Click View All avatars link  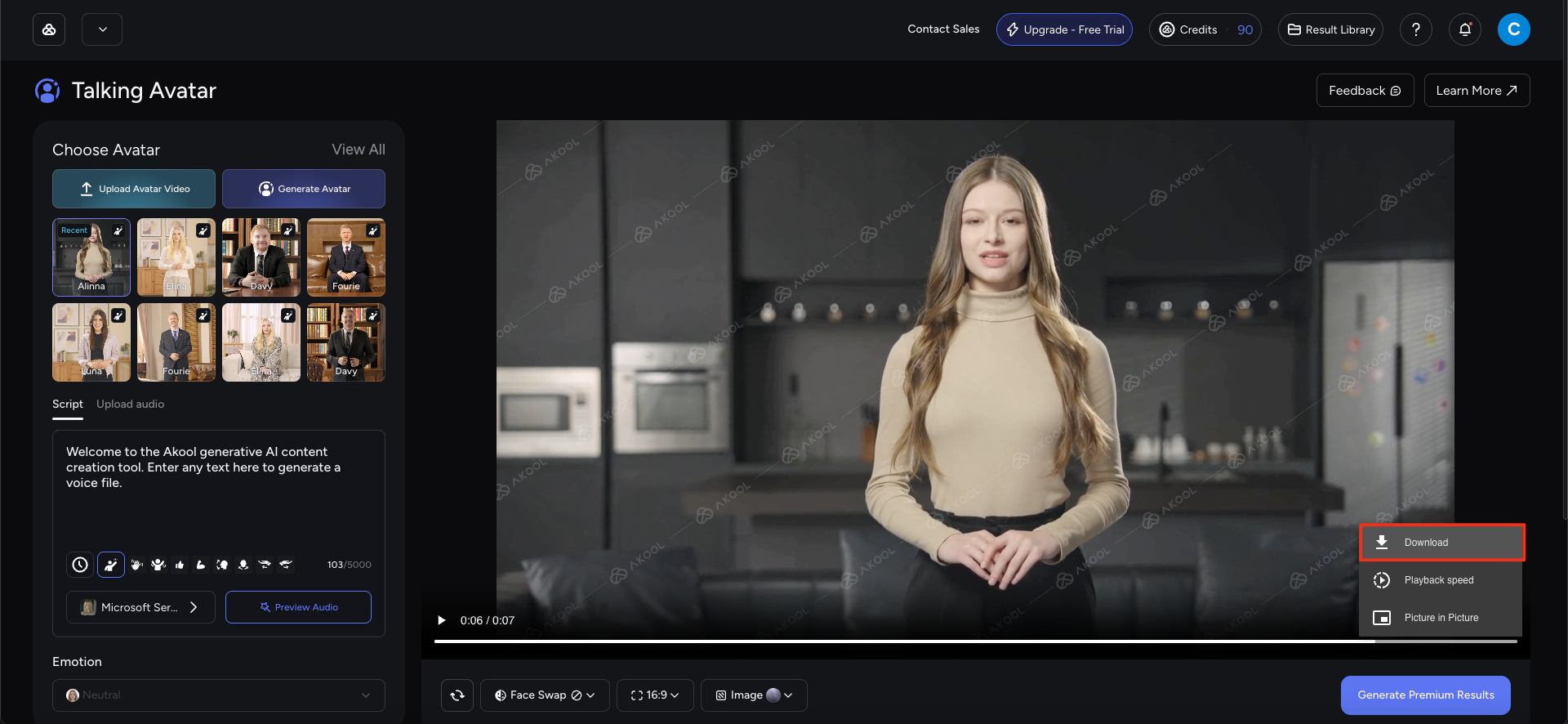359,150
